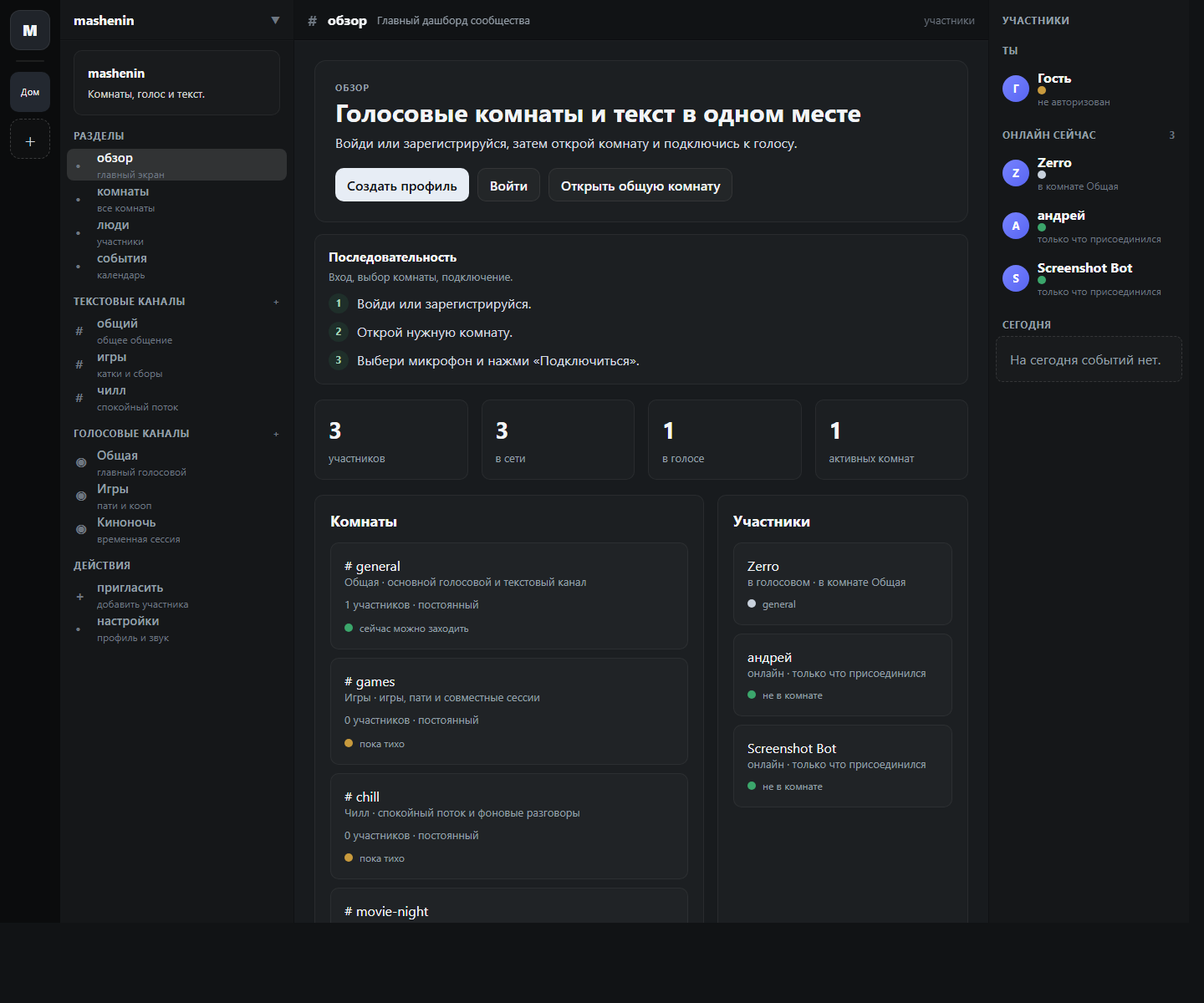Open the # chill room card
The width and height of the screenshot is (1204, 1003).
509,826
